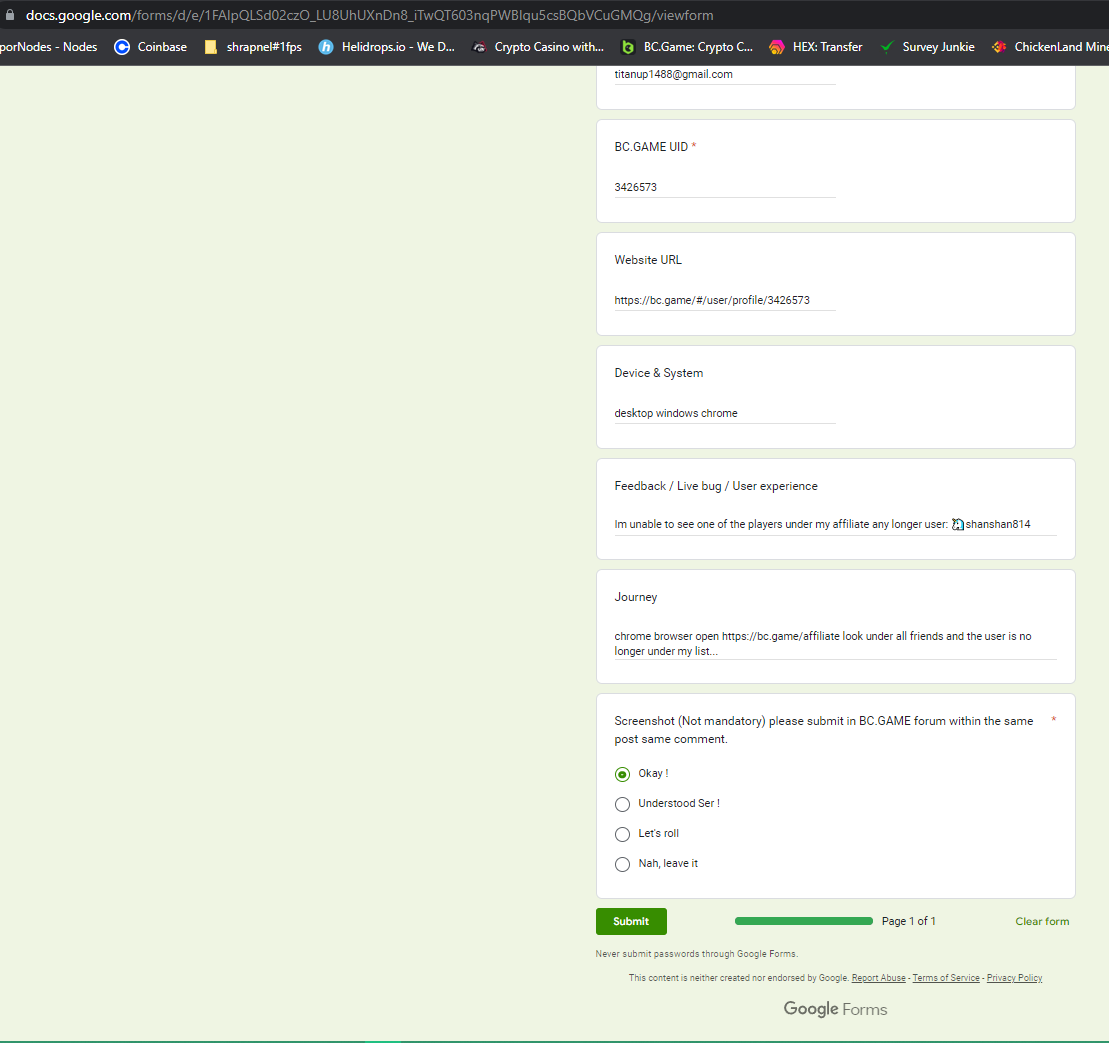The height and width of the screenshot is (1043, 1109).
Task: Click into the BC.GAME UID field
Action: [x=724, y=187]
